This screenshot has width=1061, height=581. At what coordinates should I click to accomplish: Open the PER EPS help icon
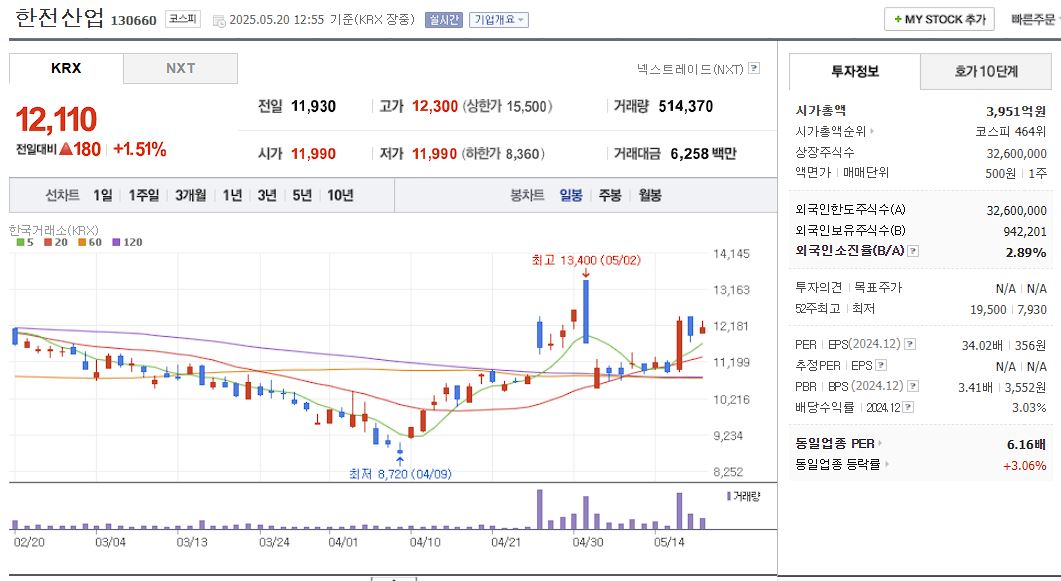[910, 345]
